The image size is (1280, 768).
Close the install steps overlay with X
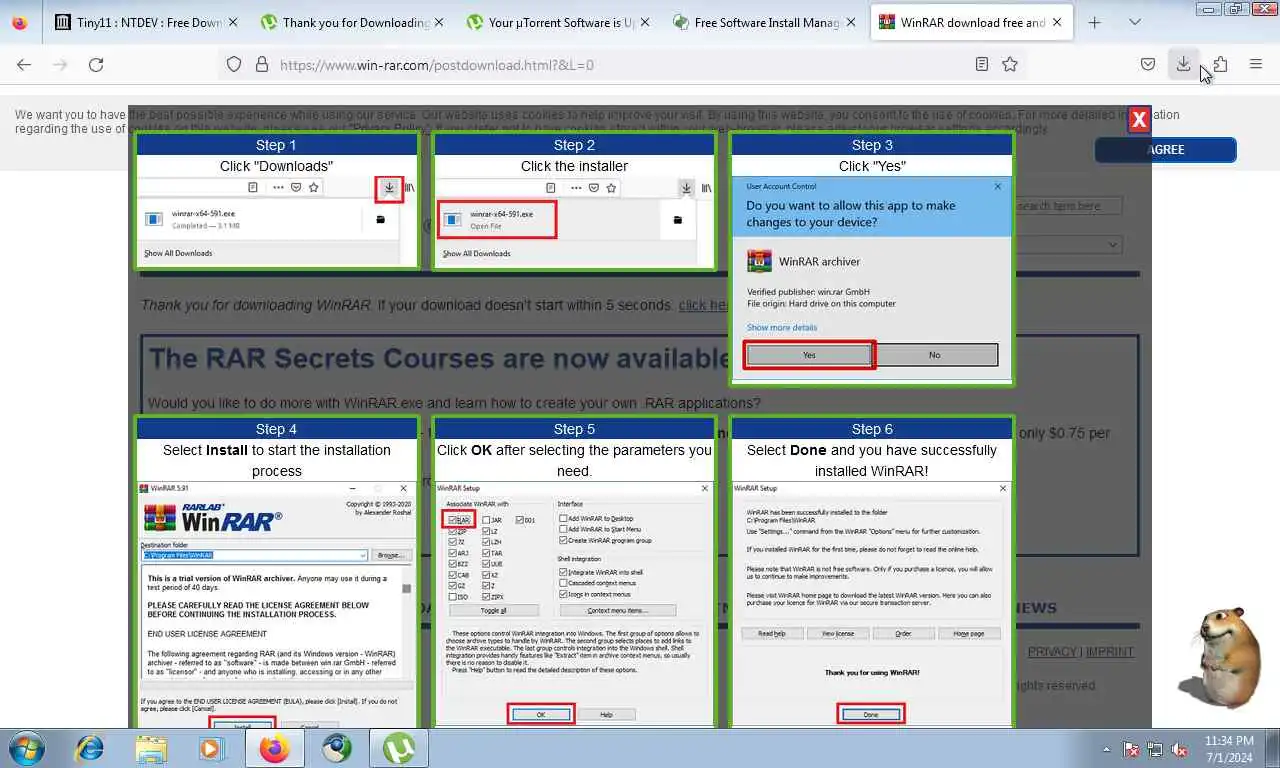(x=1139, y=120)
